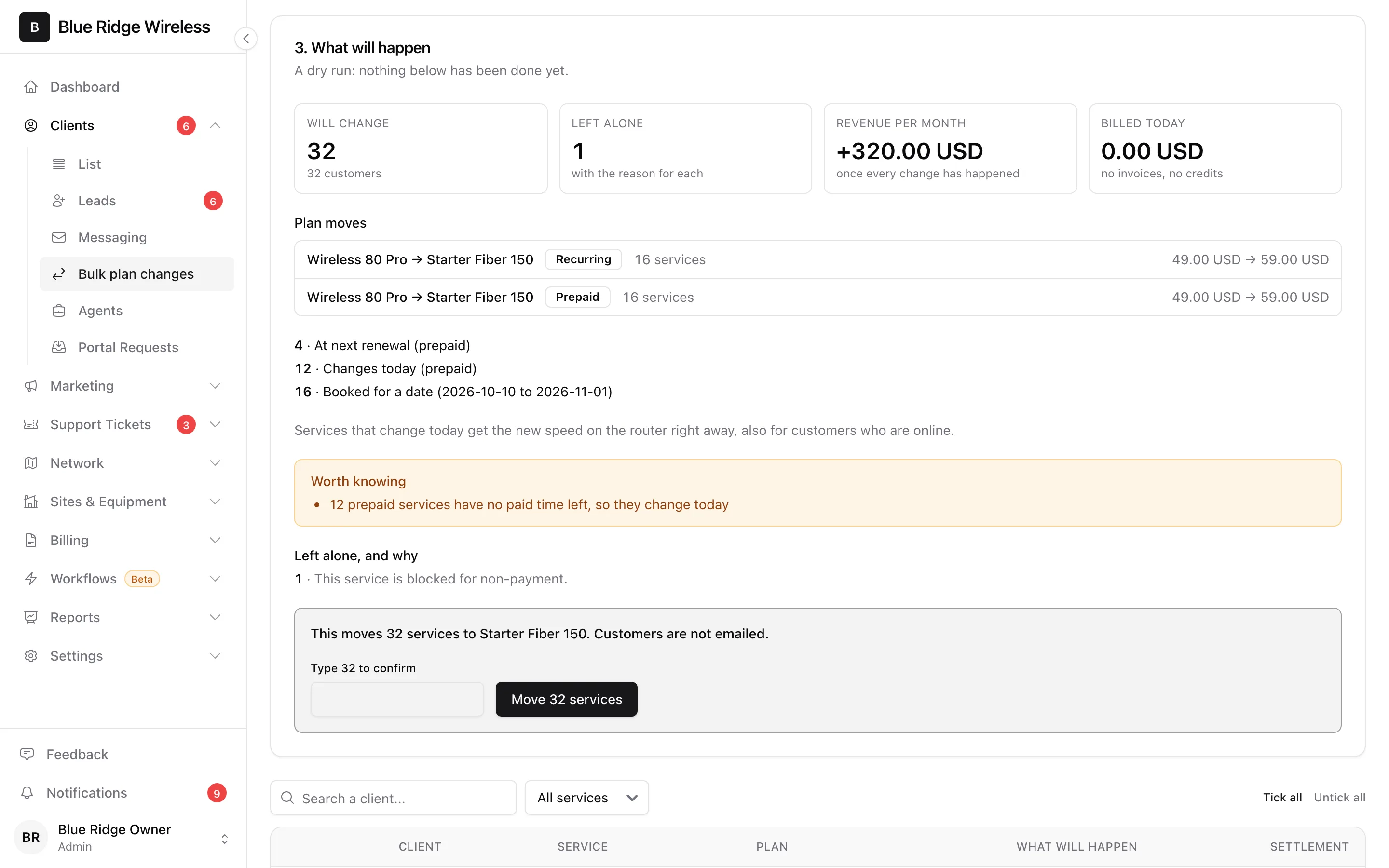Expand the Support Tickets chevron

215,424
